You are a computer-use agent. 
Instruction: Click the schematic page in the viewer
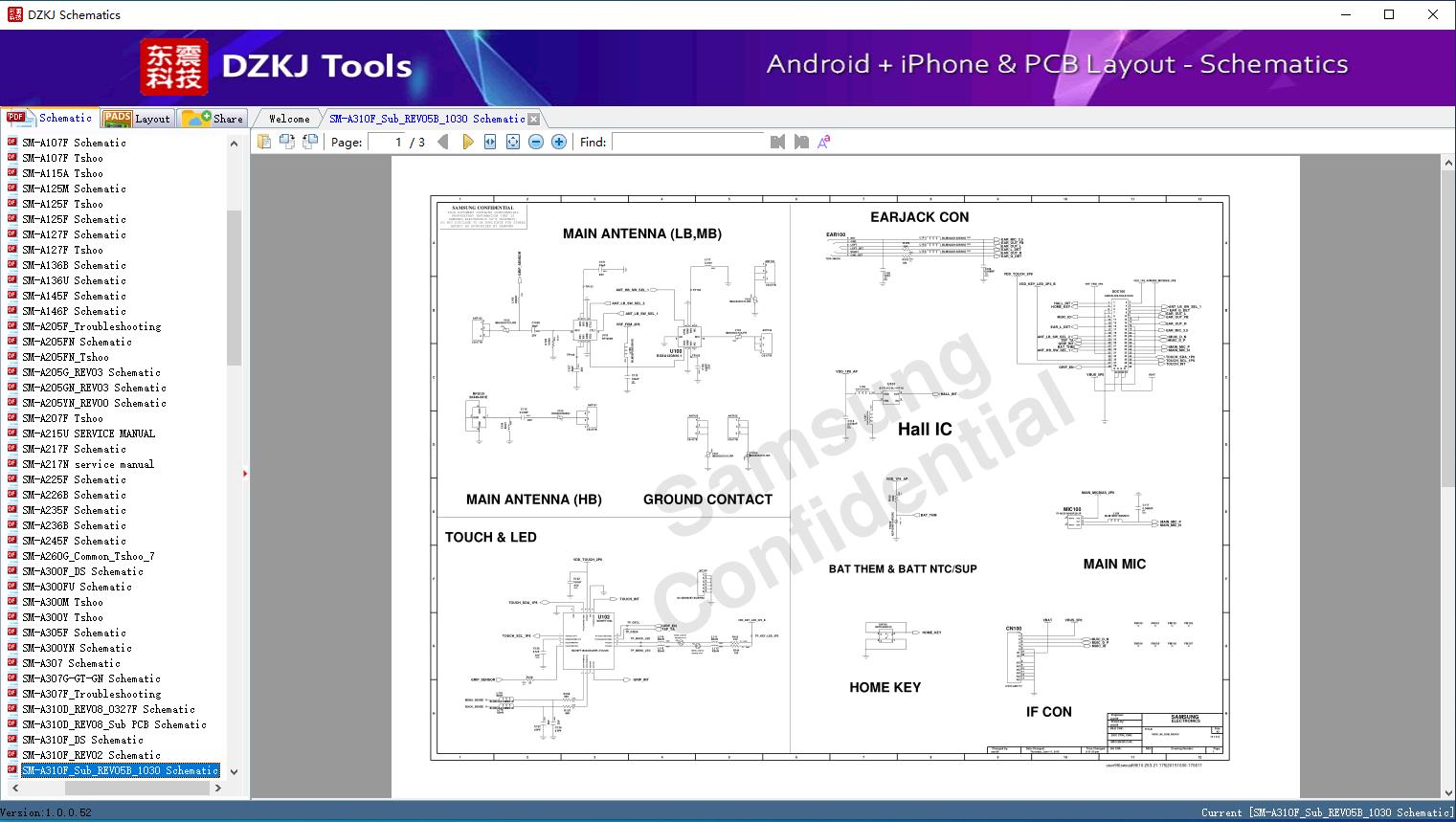[x=845, y=477]
